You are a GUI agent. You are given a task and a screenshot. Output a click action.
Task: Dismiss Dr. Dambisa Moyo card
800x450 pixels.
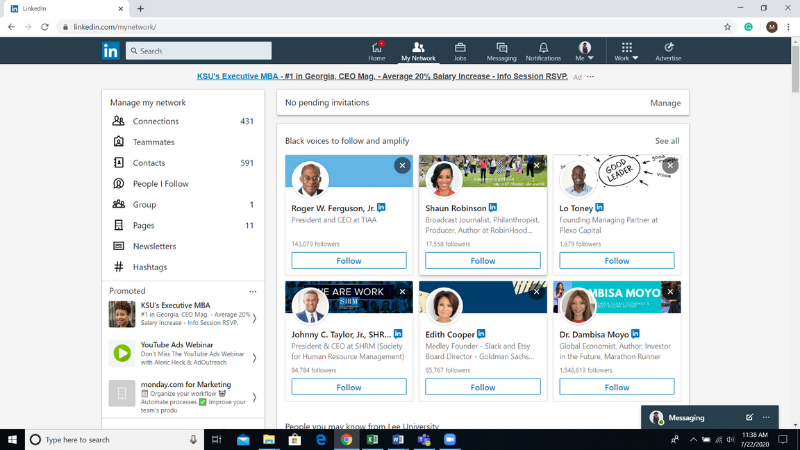(670, 292)
